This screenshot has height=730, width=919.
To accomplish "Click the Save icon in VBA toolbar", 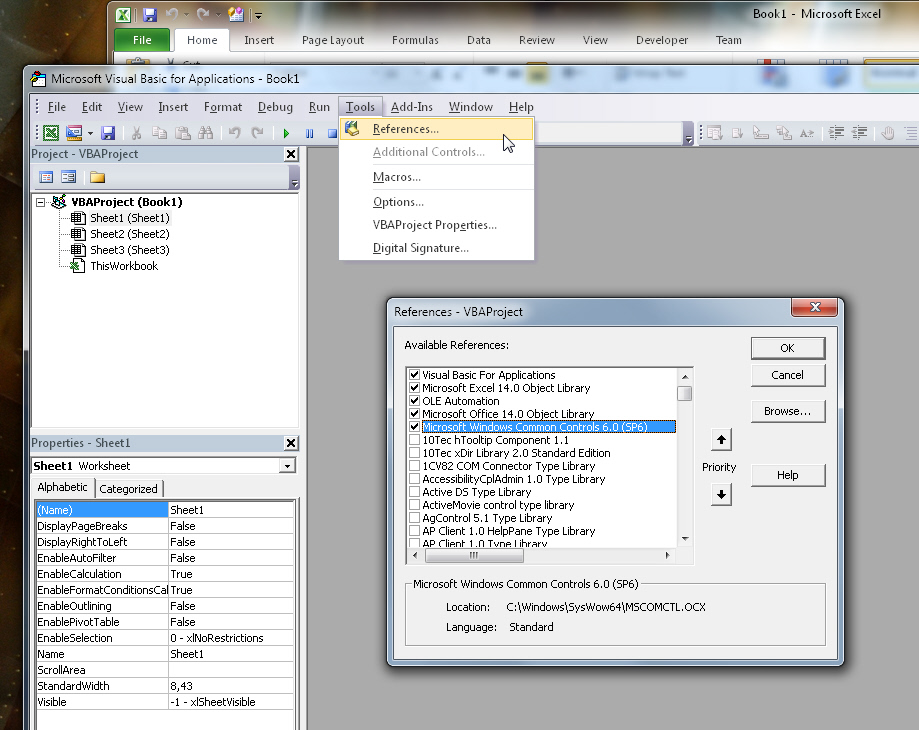I will pos(108,133).
